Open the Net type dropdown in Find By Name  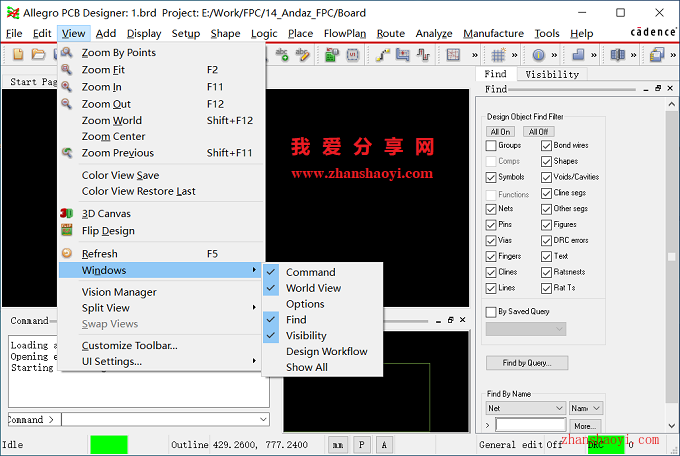point(526,408)
